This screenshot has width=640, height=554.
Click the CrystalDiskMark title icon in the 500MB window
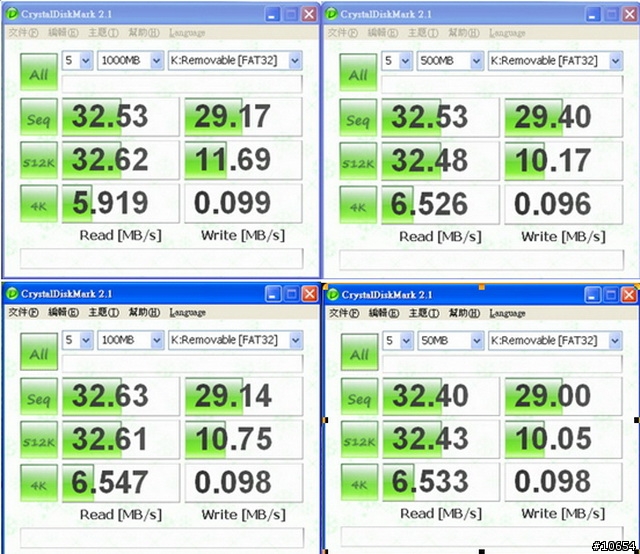(331, 14)
